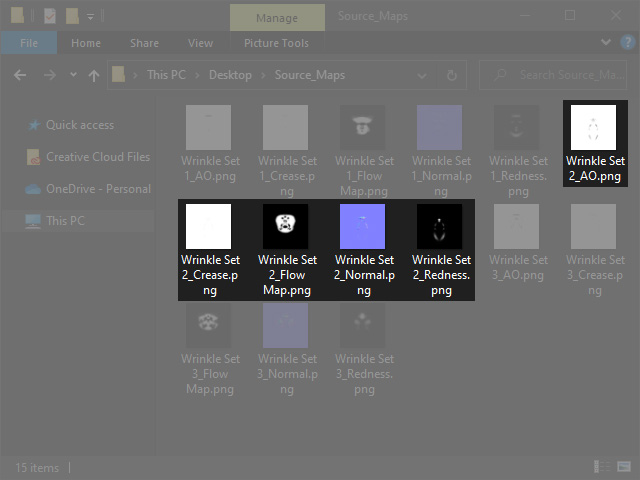Viewport: 640px width, 480px height.
Task: Select Wrinkle Set 2_Flow Map.png thumbnail
Action: (286, 226)
